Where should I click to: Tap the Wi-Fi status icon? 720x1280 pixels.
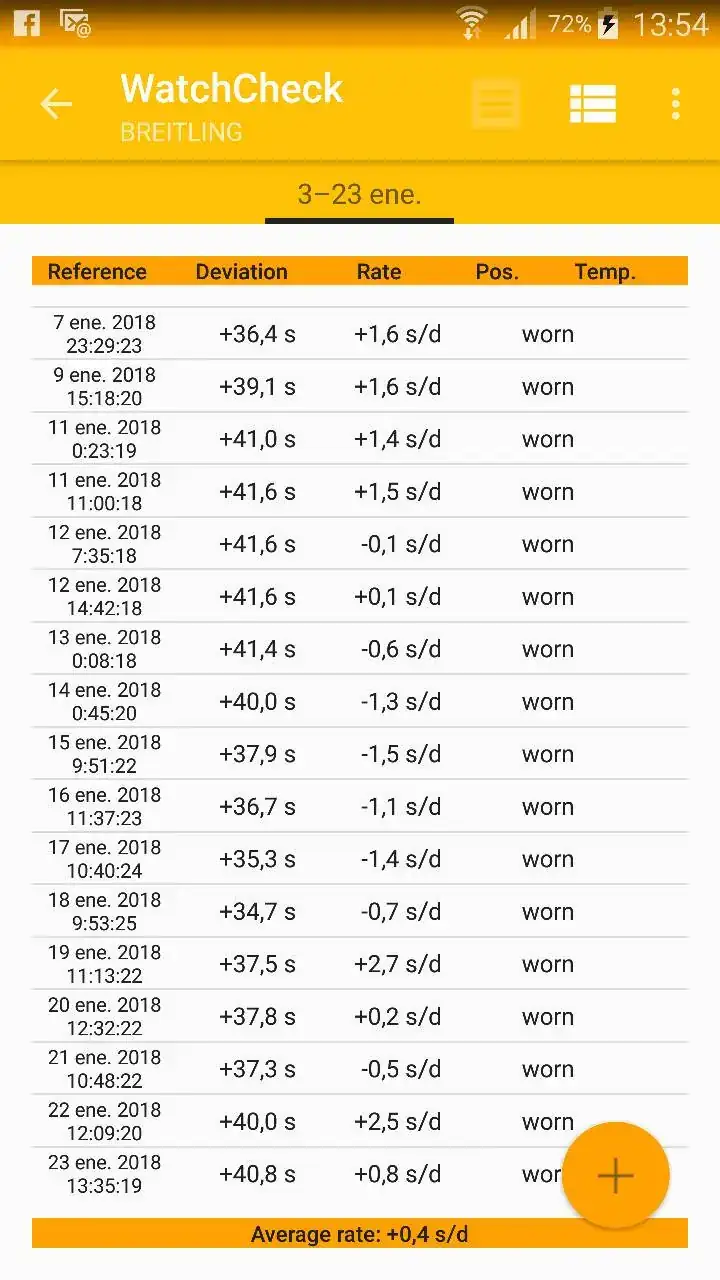point(471,23)
